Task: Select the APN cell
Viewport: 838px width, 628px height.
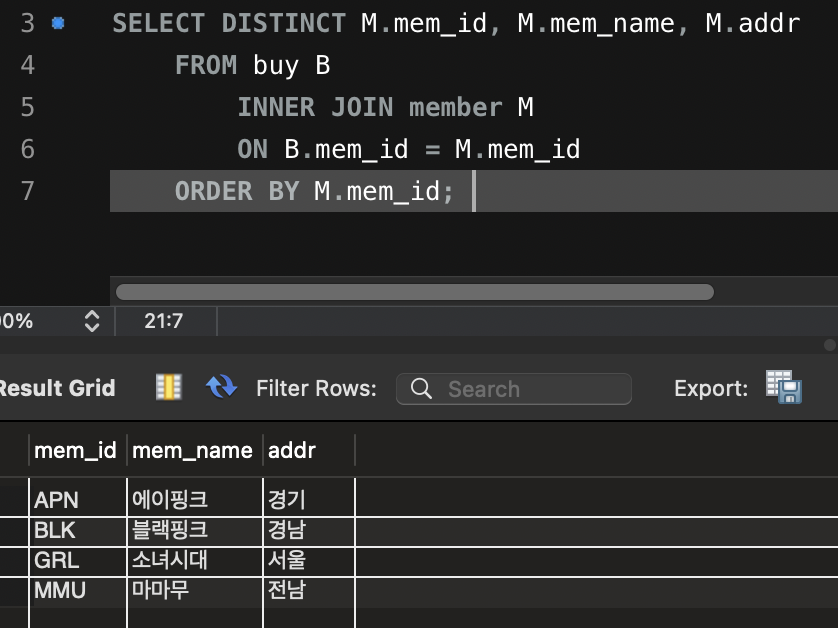Action: [x=77, y=500]
